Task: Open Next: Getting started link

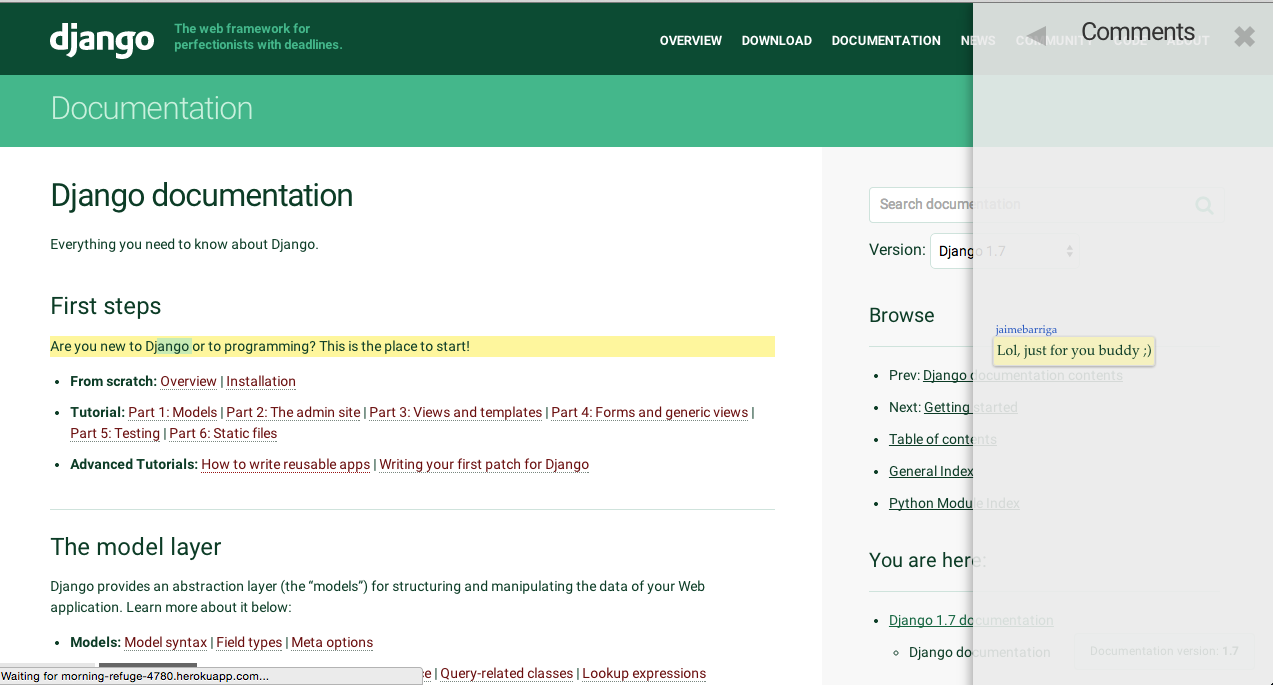Action: 970,407
